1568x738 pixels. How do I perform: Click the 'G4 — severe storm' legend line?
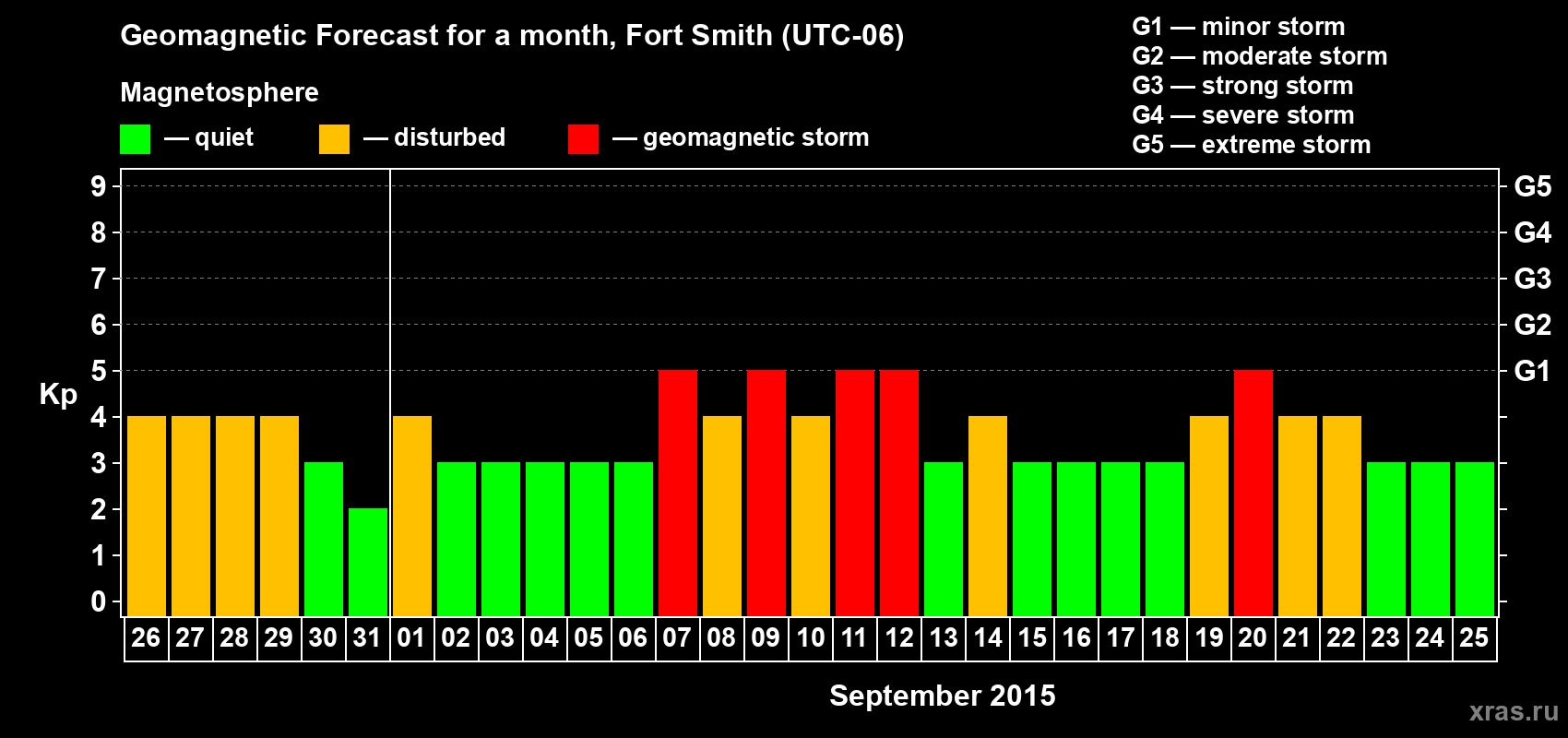(x=1243, y=115)
